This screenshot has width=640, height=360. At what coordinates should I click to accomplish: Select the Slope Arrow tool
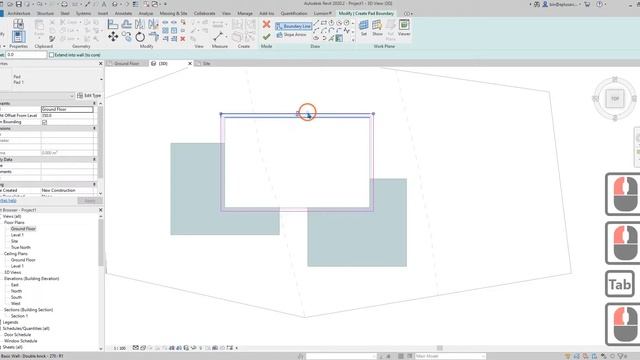coord(291,35)
